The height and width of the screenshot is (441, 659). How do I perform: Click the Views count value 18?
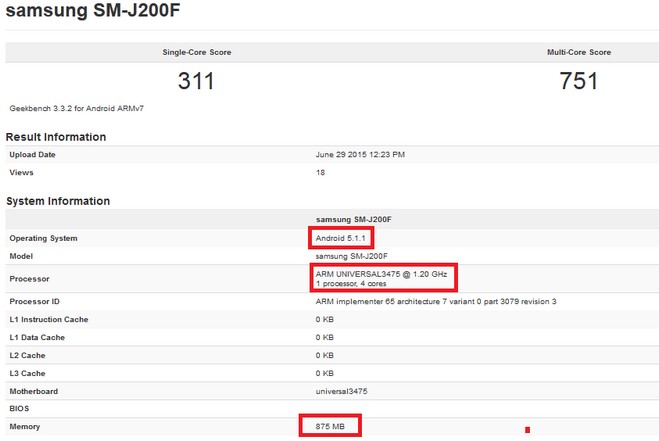click(319, 173)
